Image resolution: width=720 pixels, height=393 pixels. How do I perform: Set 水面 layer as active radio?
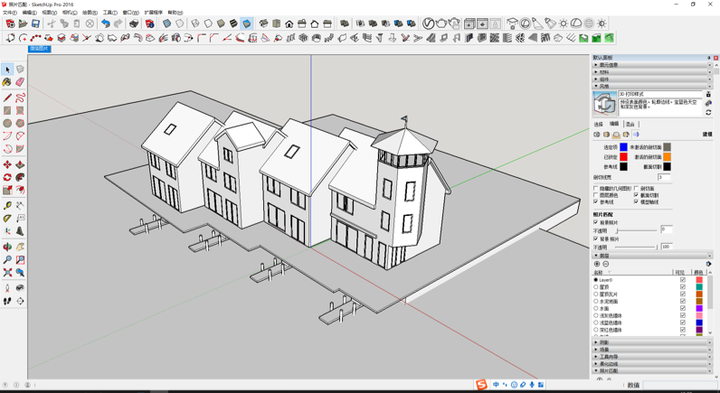(596, 309)
